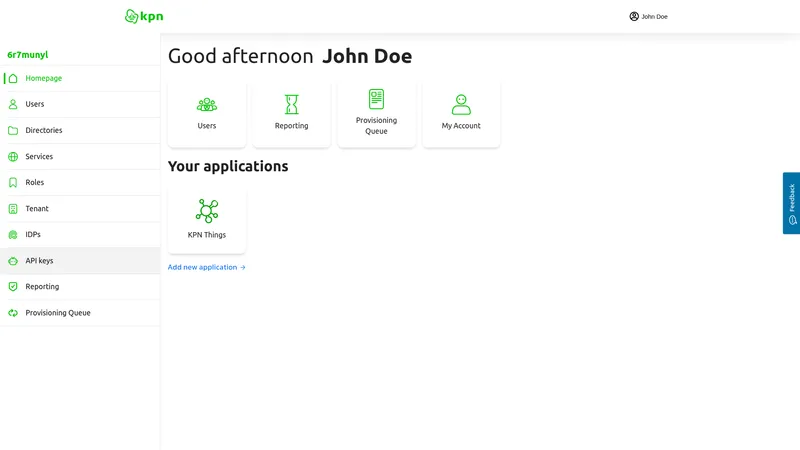Launch the KPN Things application label
The image size is (800, 450).
[x=207, y=235]
